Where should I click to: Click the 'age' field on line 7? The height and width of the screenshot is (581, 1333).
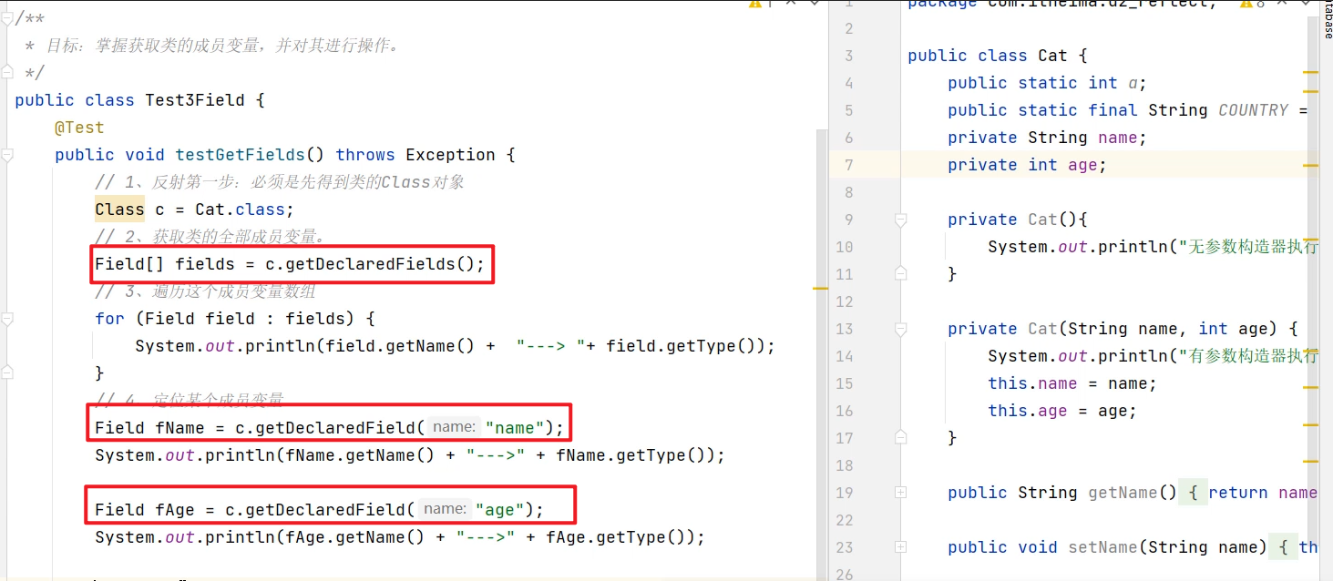click(x=1083, y=165)
